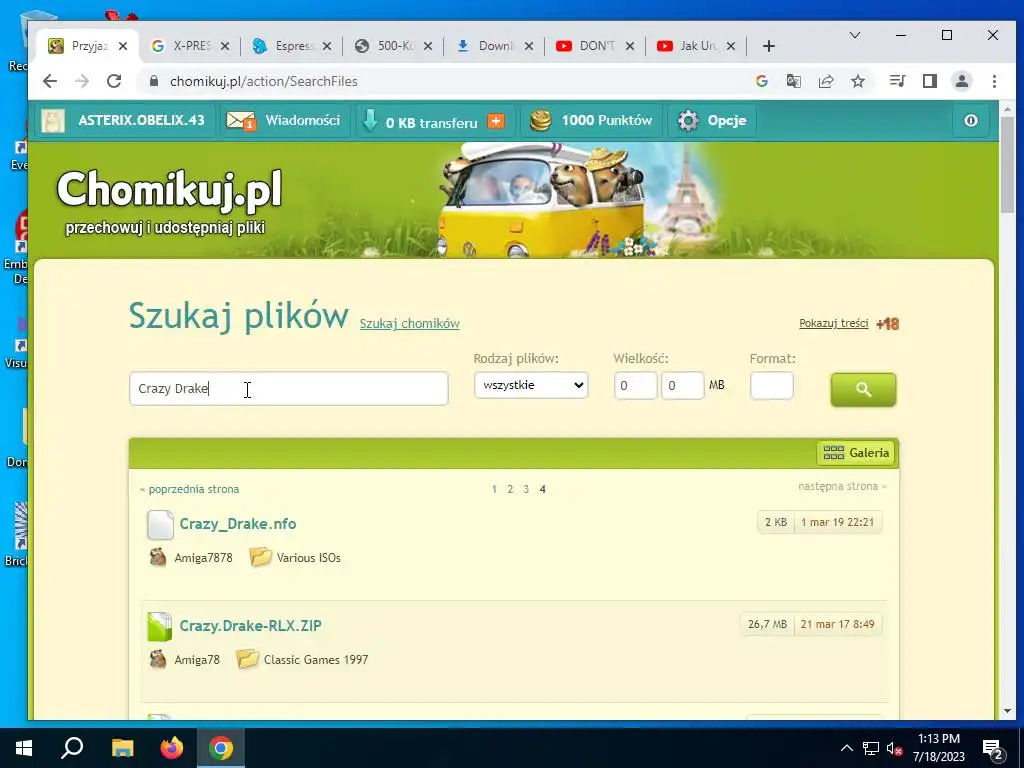The width and height of the screenshot is (1024, 768).
Task: Expand the Rodzaj plików dropdown
Action: click(x=531, y=385)
